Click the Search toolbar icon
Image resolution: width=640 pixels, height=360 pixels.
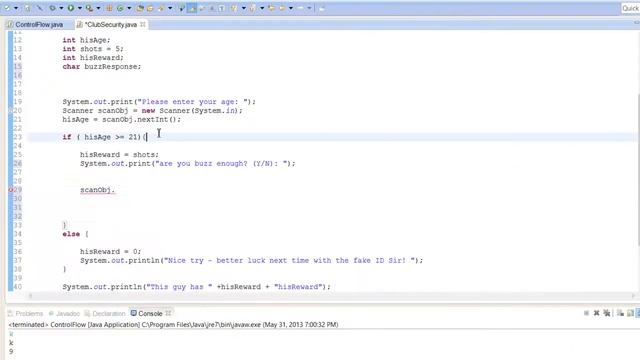tap(161, 8)
